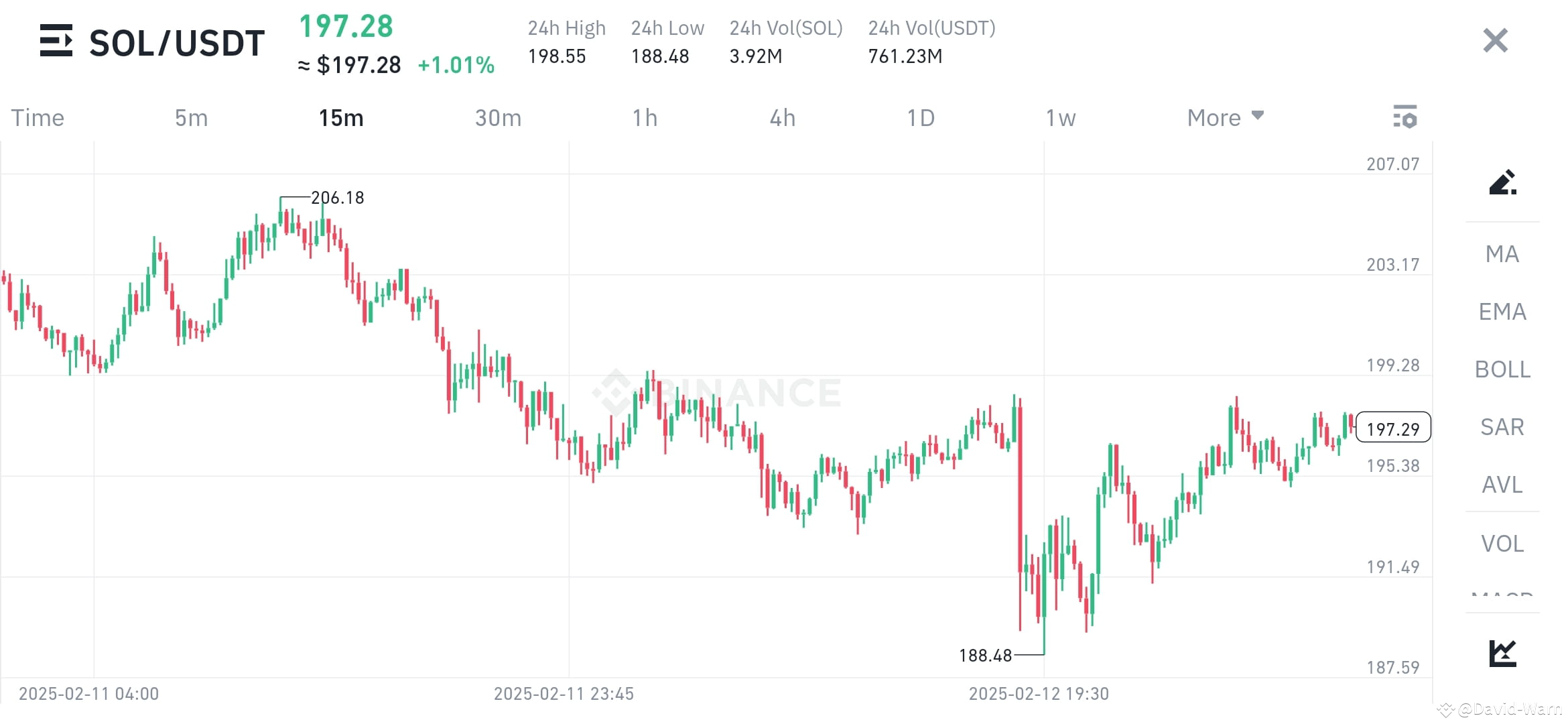The height and width of the screenshot is (724, 1568).
Task: Switch to the 1h timeframe tab
Action: (645, 117)
